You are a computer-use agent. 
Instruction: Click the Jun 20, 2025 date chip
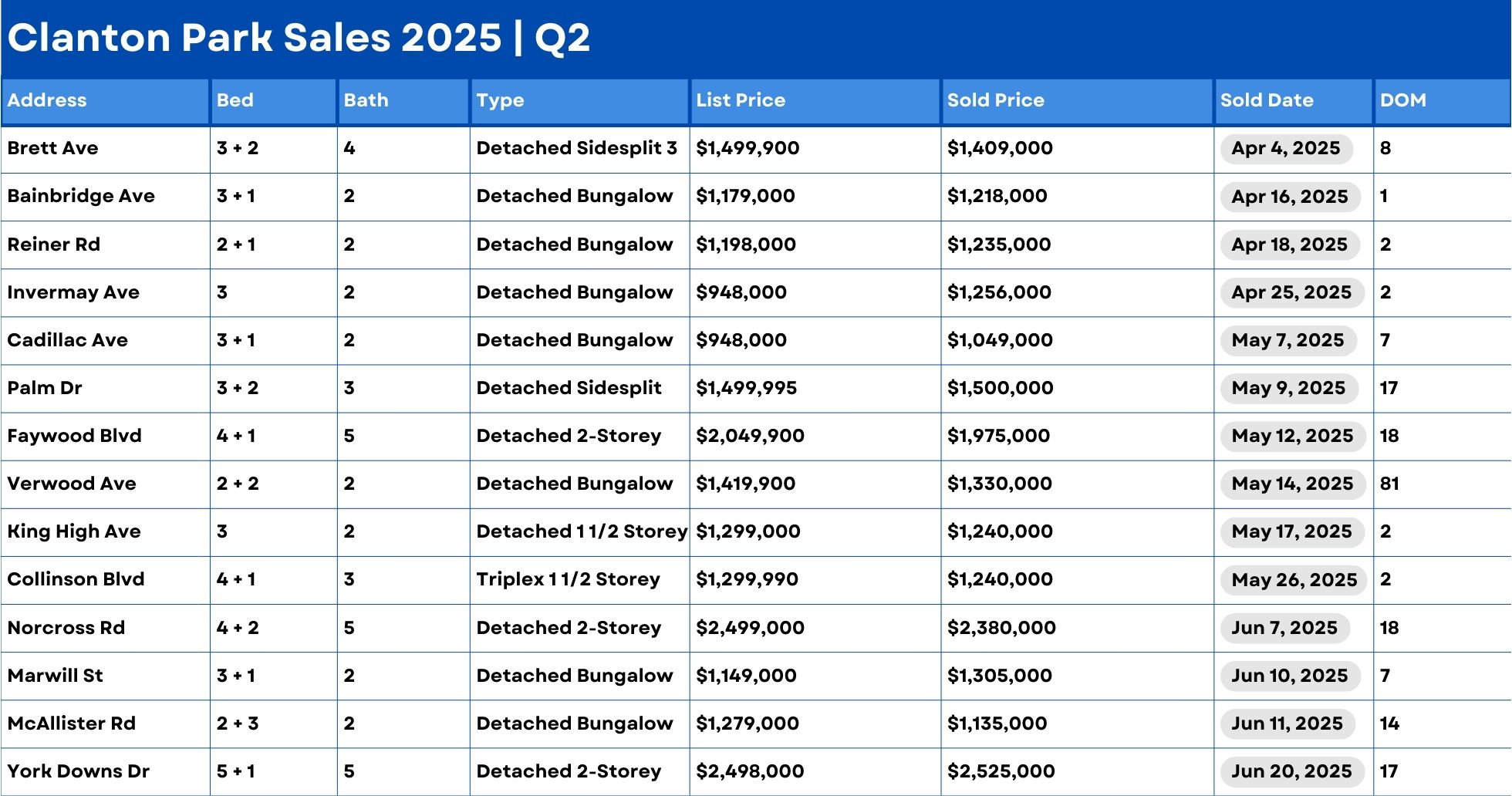point(1291,771)
